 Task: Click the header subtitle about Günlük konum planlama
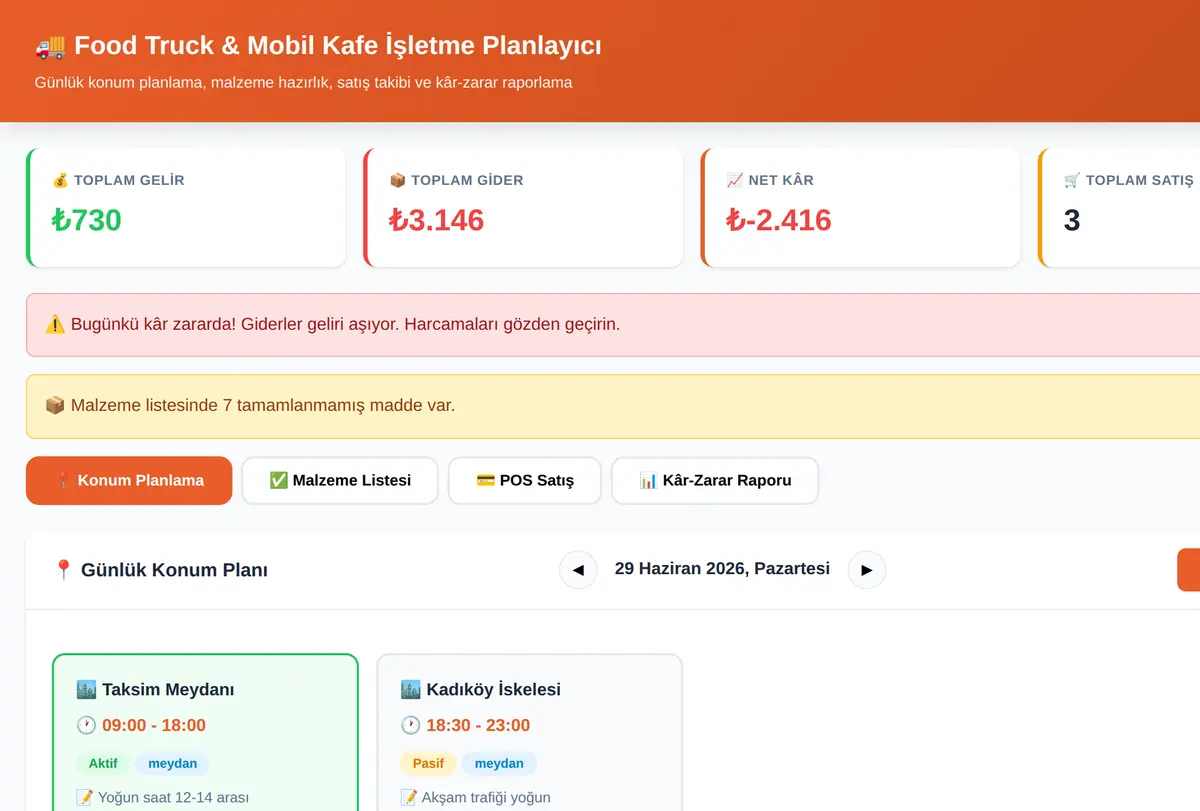[x=304, y=83]
